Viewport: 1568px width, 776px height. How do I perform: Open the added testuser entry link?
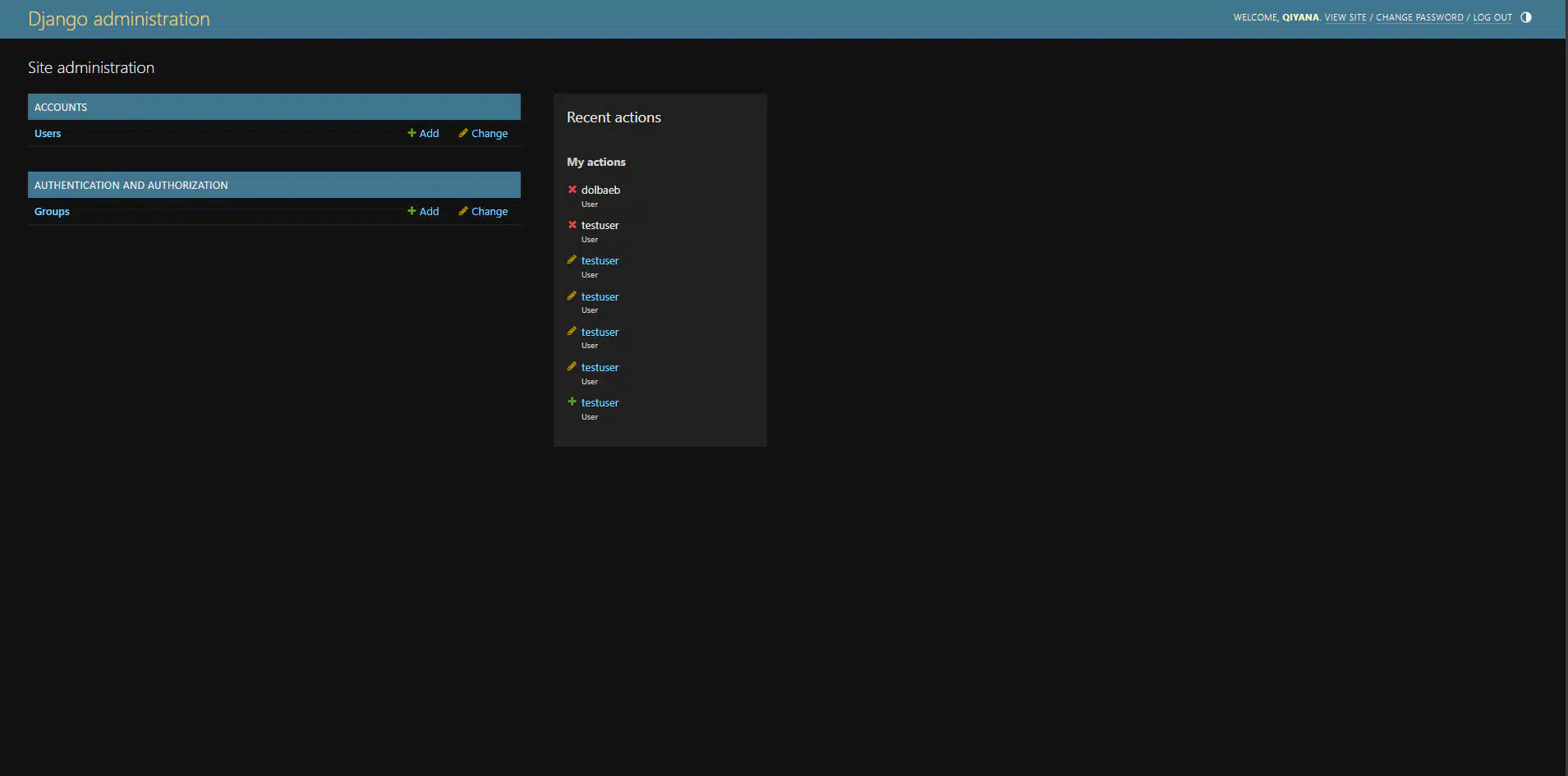coord(600,402)
